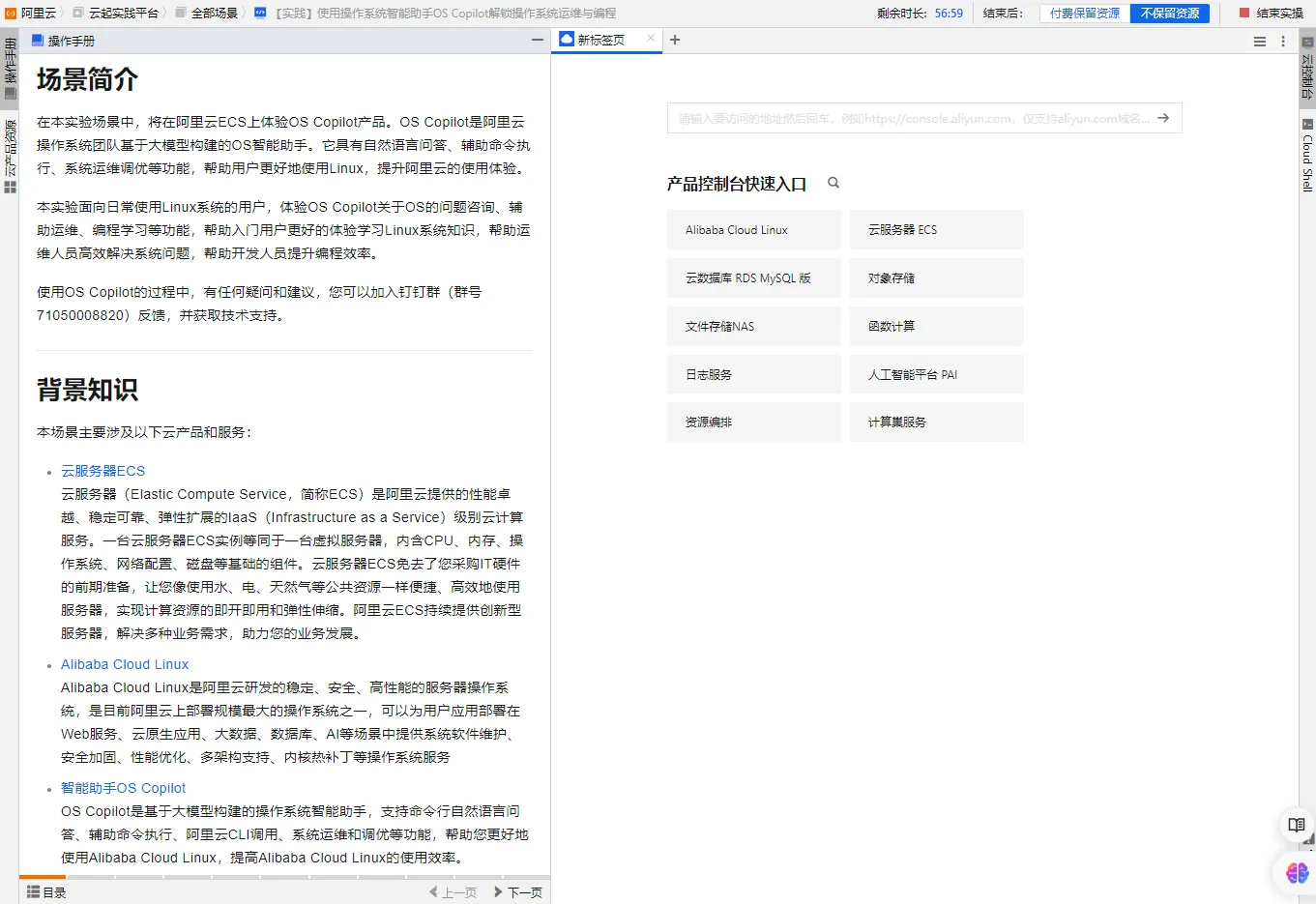Open the 云产品资源 vertical side tab

(10, 157)
